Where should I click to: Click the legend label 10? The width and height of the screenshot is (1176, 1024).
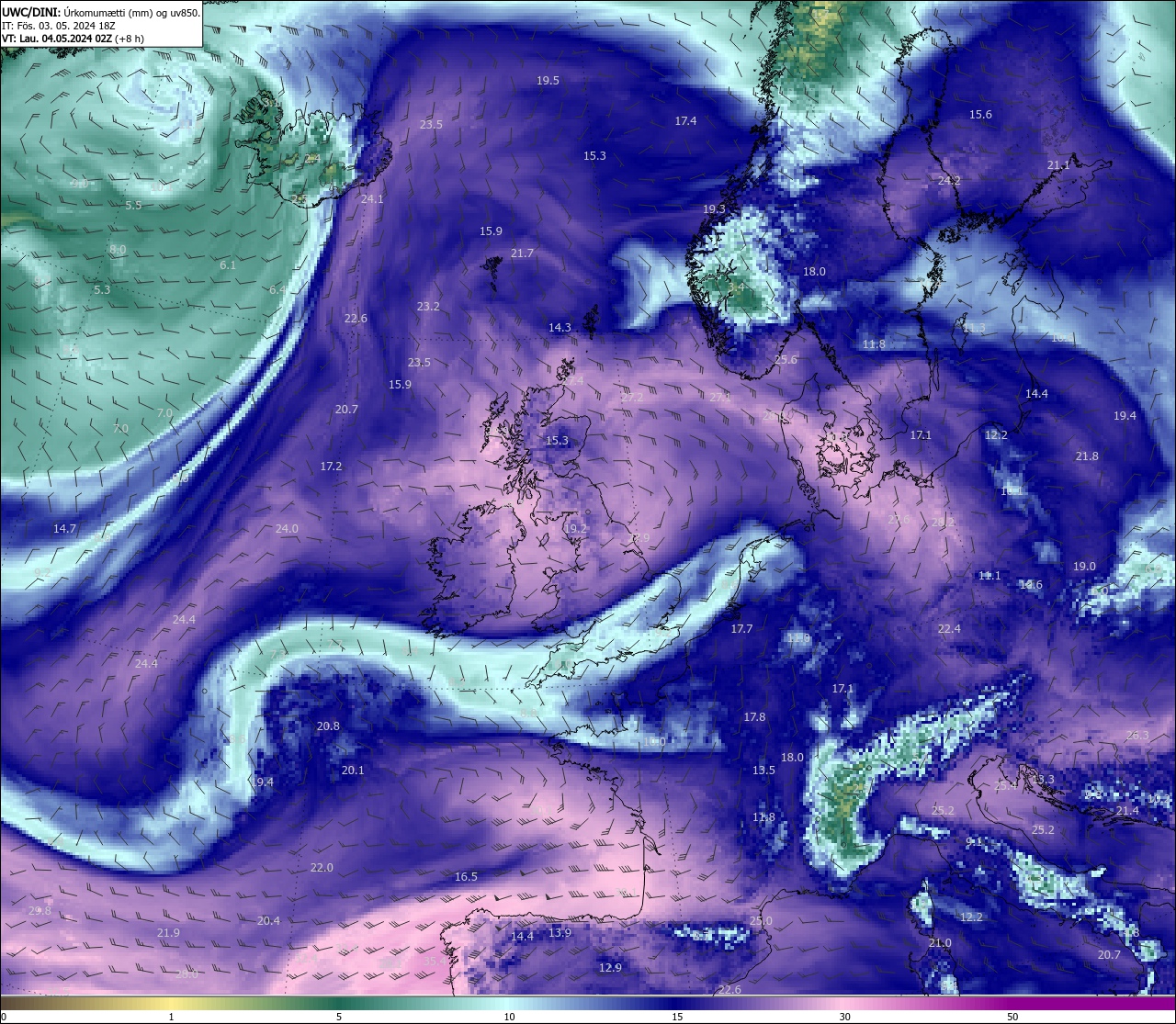[x=509, y=1017]
